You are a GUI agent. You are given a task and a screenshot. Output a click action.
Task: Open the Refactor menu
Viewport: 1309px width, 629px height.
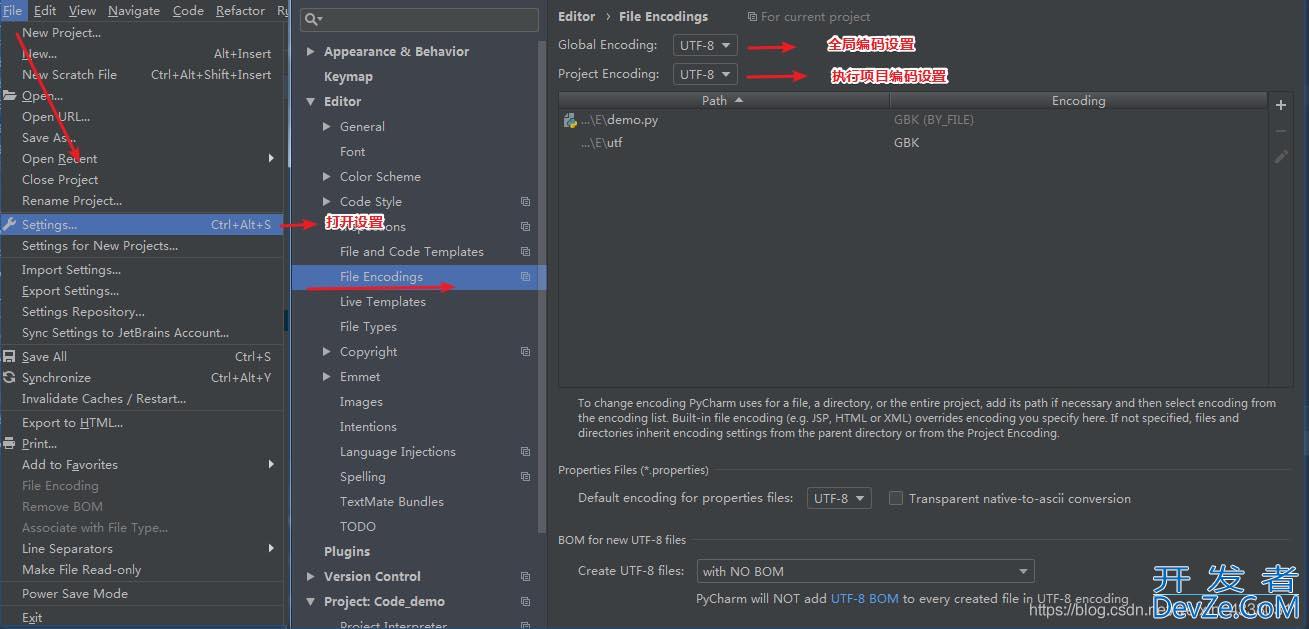[240, 10]
